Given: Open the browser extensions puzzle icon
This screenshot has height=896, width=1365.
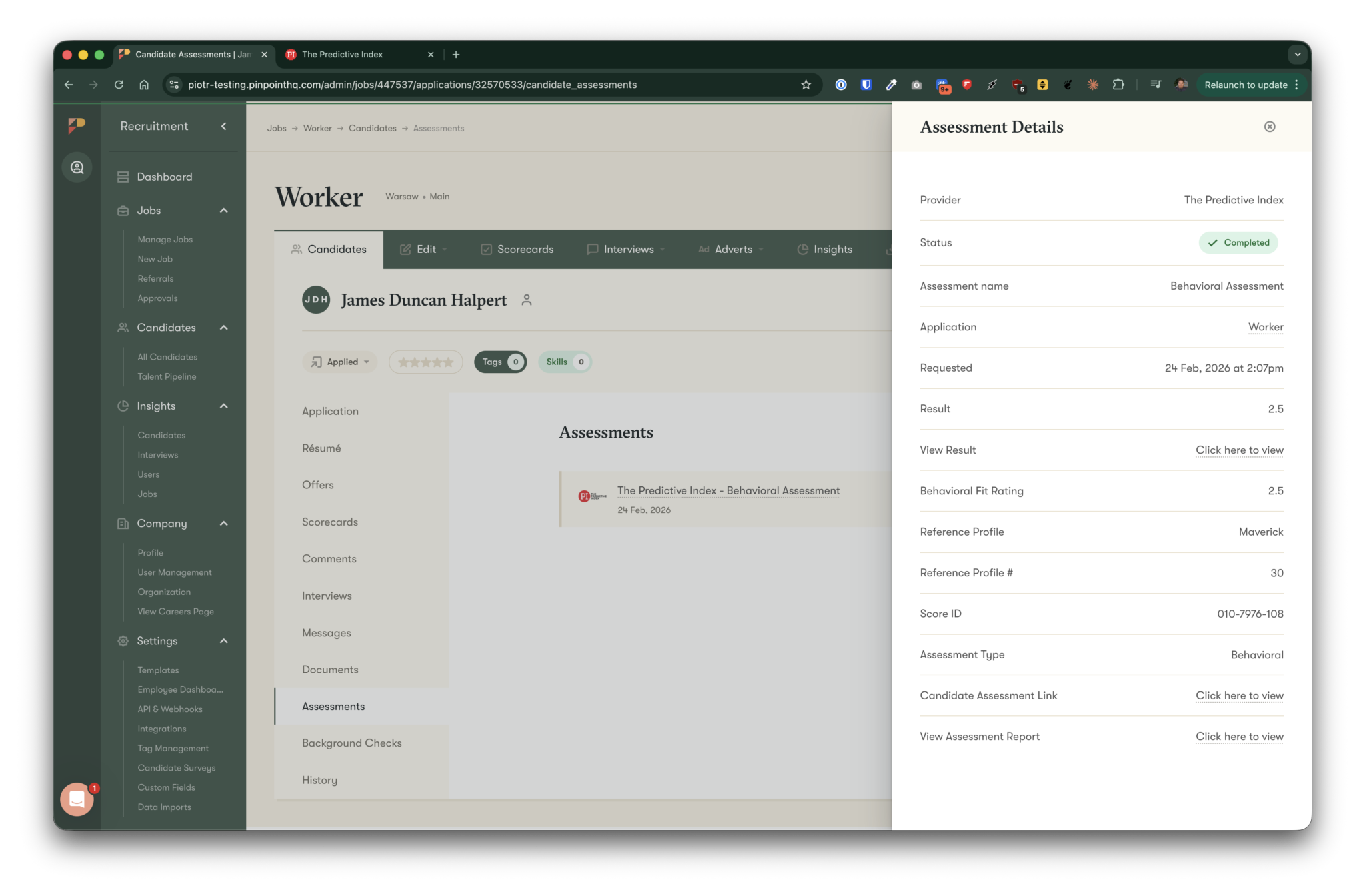Looking at the screenshot, I should coord(1118,85).
